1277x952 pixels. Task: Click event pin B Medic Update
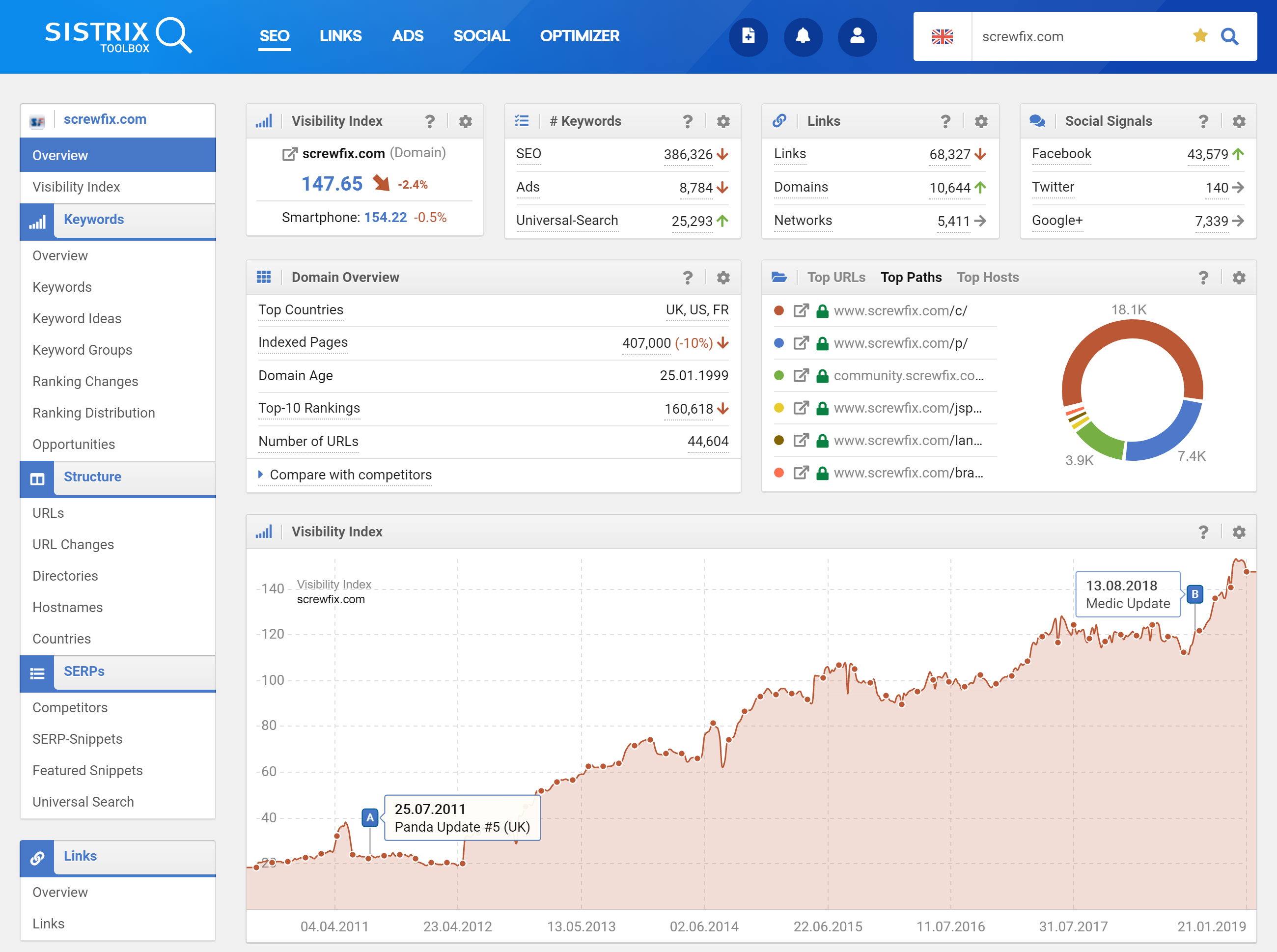[1194, 594]
